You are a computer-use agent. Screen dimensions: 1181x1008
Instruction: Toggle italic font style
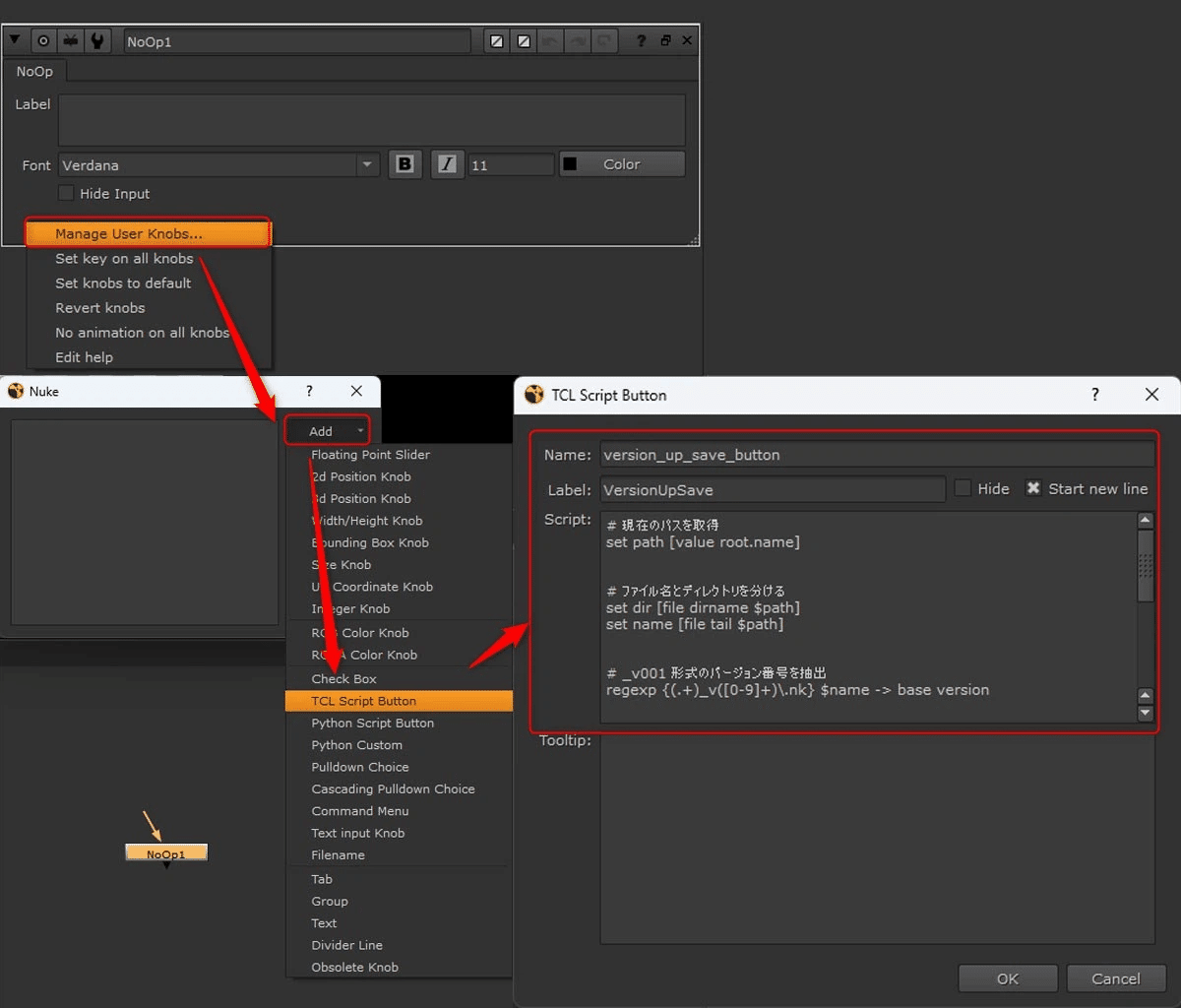[447, 164]
